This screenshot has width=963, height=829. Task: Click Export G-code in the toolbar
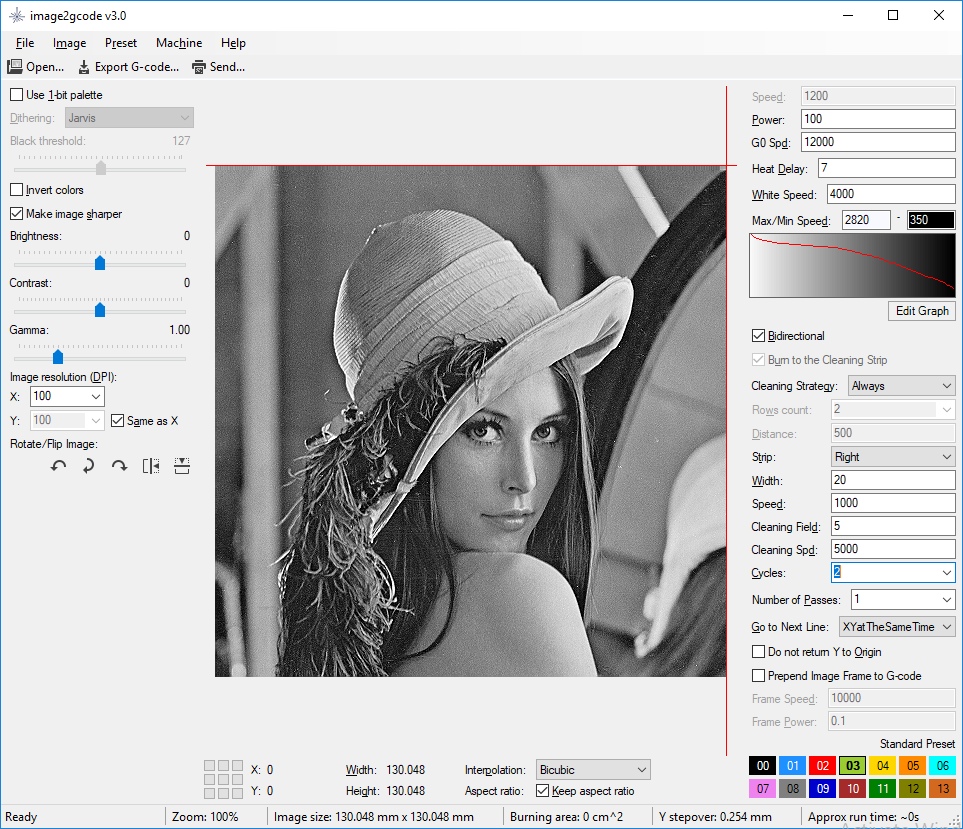[x=128, y=67]
